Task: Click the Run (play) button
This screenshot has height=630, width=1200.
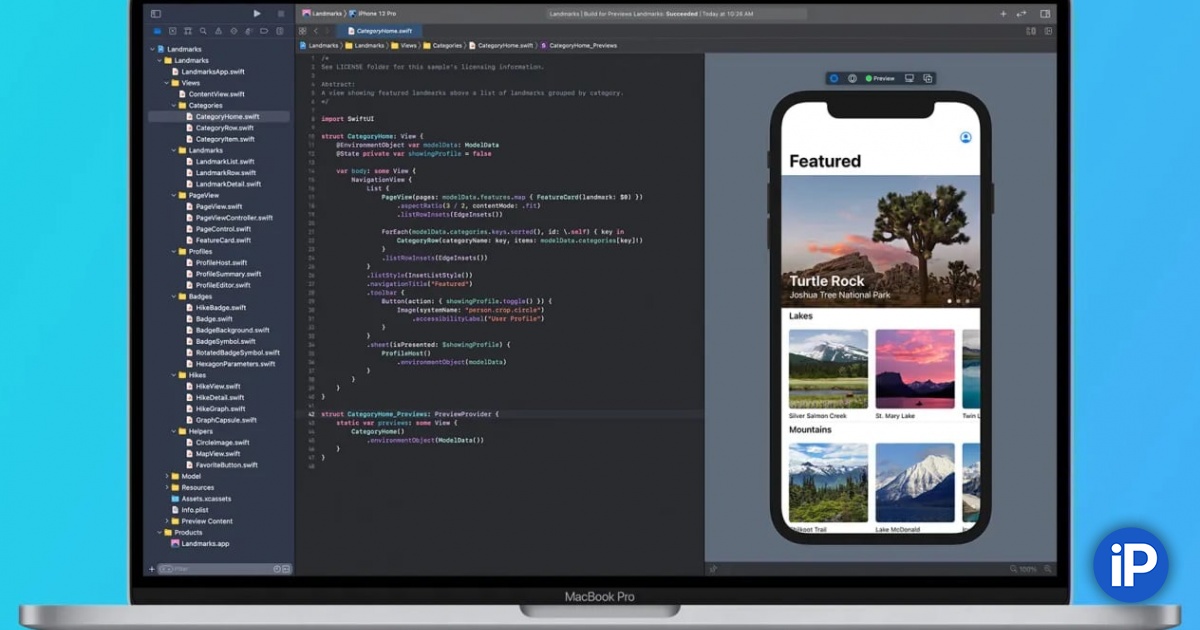Action: [x=257, y=14]
